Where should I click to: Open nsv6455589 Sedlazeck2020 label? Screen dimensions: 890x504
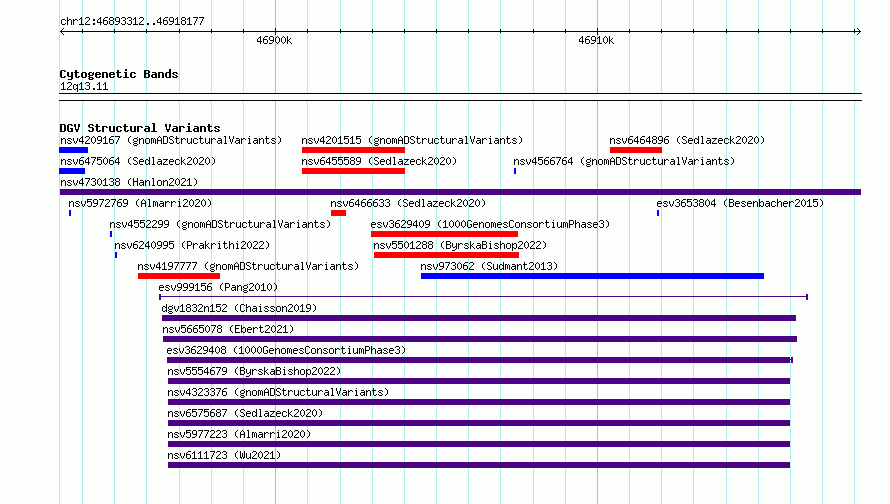click(379, 161)
